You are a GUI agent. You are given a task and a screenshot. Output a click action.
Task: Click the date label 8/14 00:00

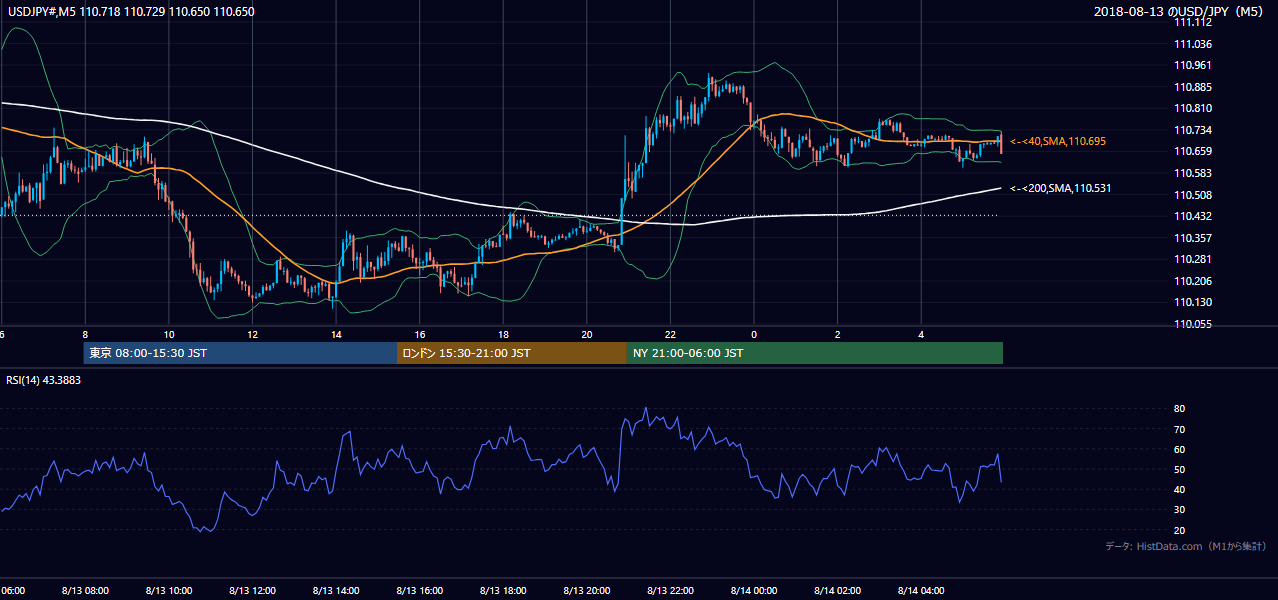click(754, 591)
